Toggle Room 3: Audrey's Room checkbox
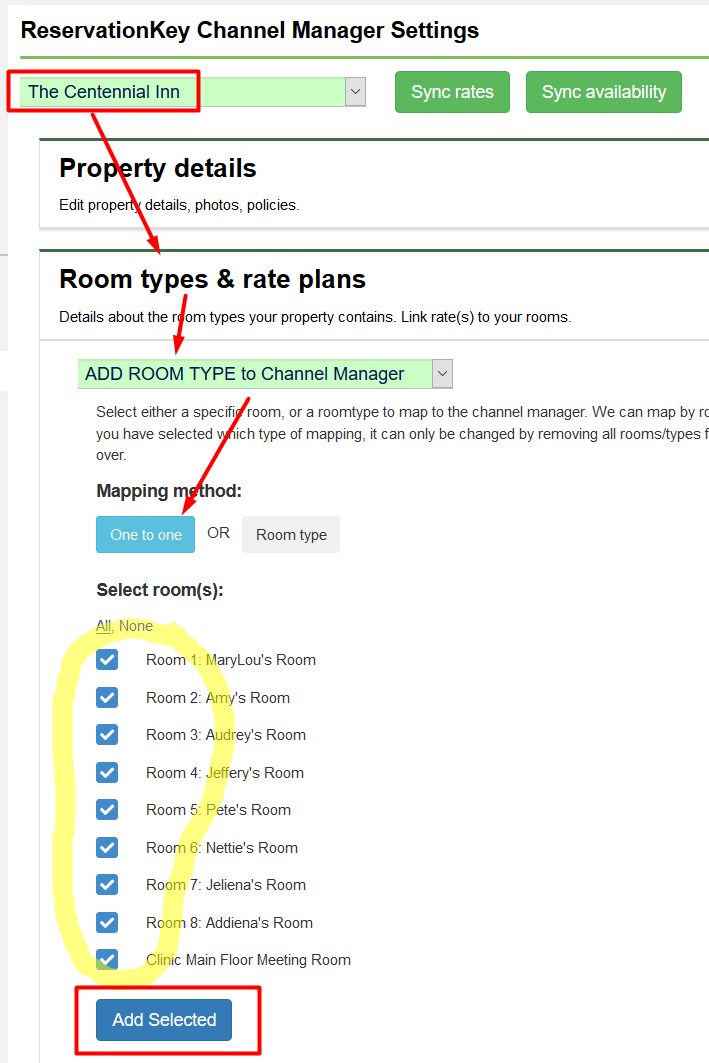This screenshot has width=709, height=1063. tap(107, 735)
